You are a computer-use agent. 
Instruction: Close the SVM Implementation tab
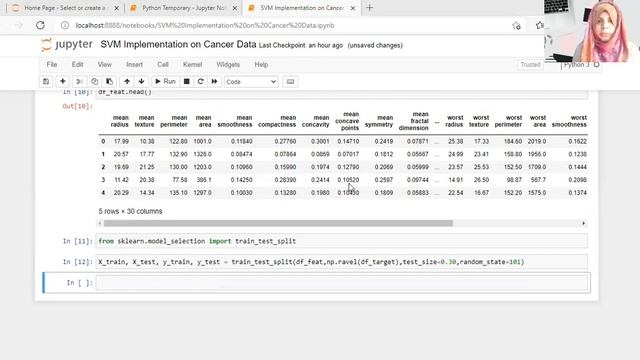click(x=353, y=8)
